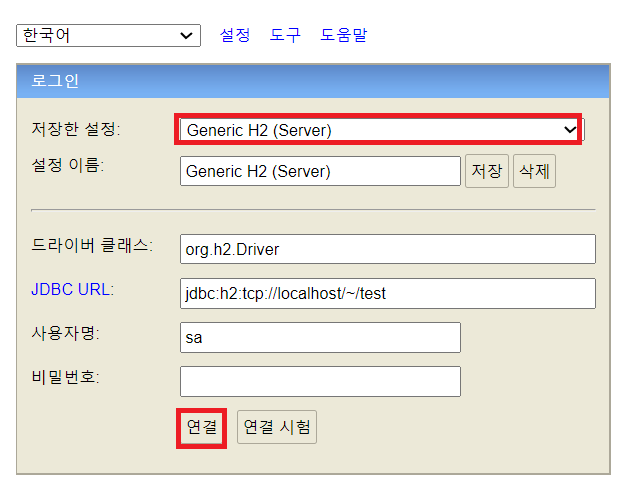Viewport: 635px width, 492px height.
Task: Click the 설정 이름: label
Action: pos(68,165)
